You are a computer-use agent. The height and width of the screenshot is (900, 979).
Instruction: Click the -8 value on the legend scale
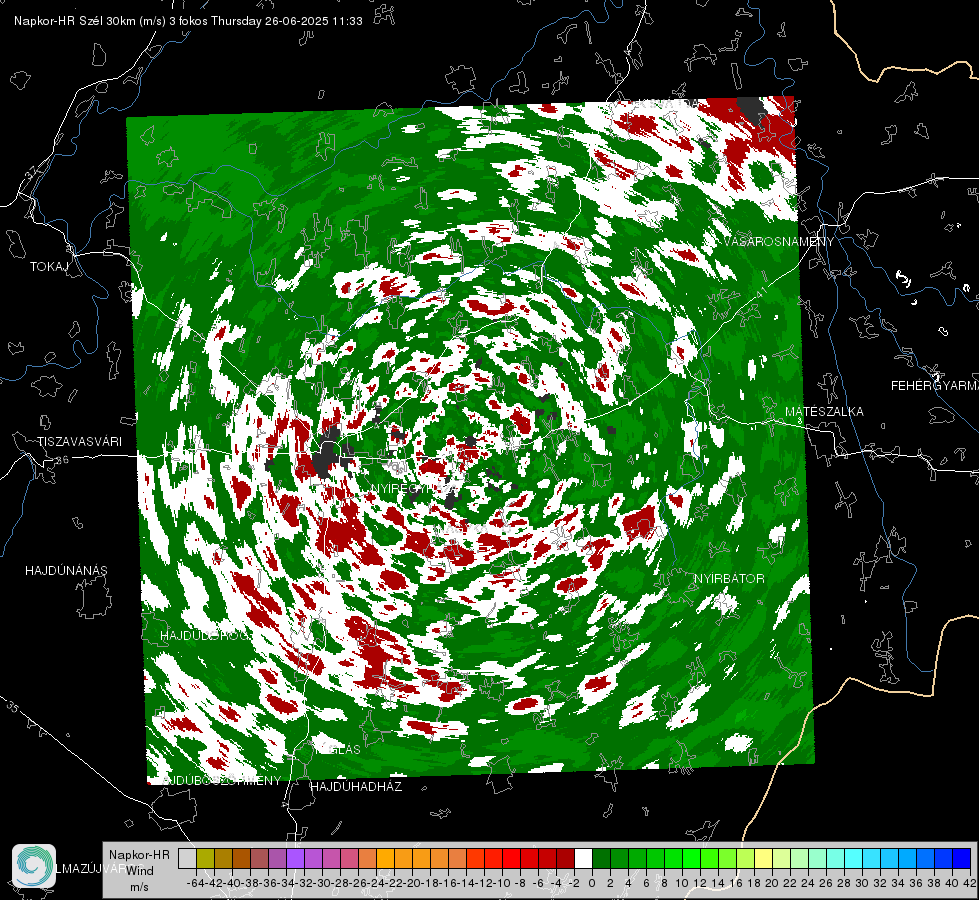520,883
